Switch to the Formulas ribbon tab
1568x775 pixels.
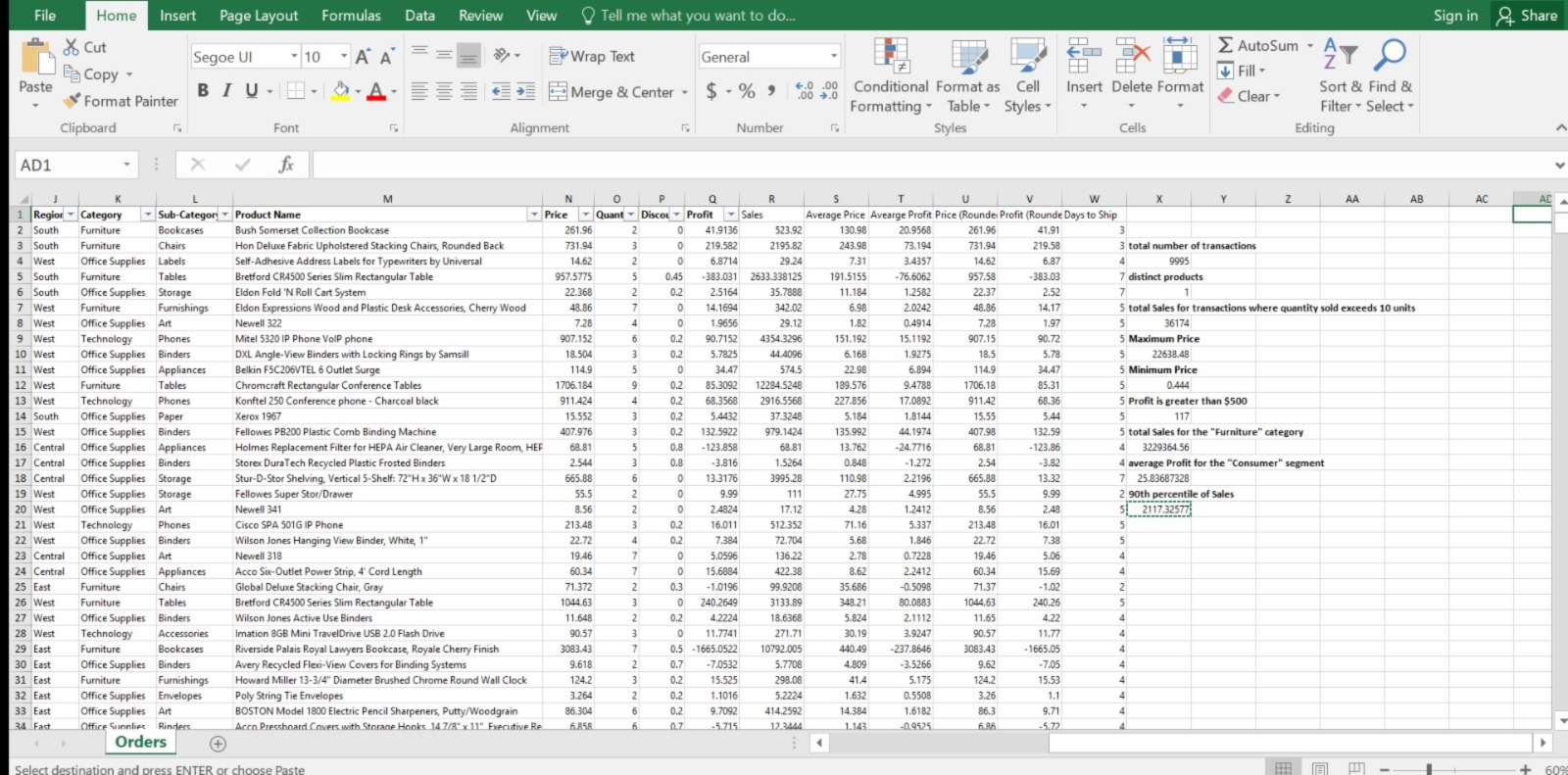tap(351, 16)
